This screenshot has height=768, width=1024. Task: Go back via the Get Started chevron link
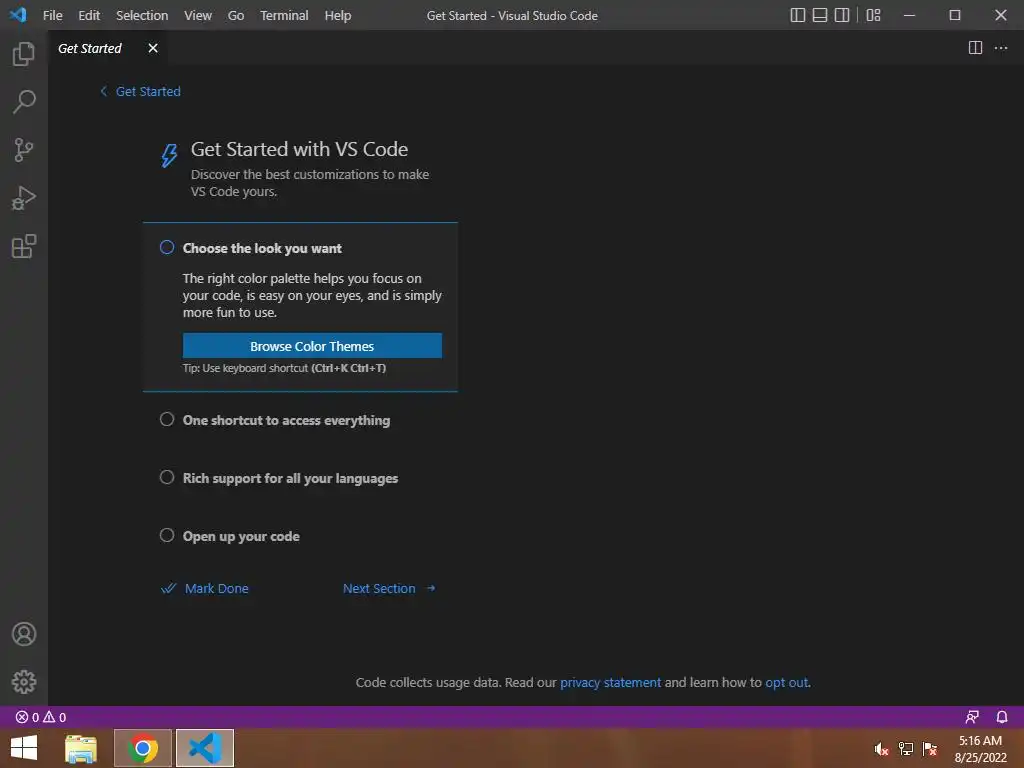[x=140, y=91]
